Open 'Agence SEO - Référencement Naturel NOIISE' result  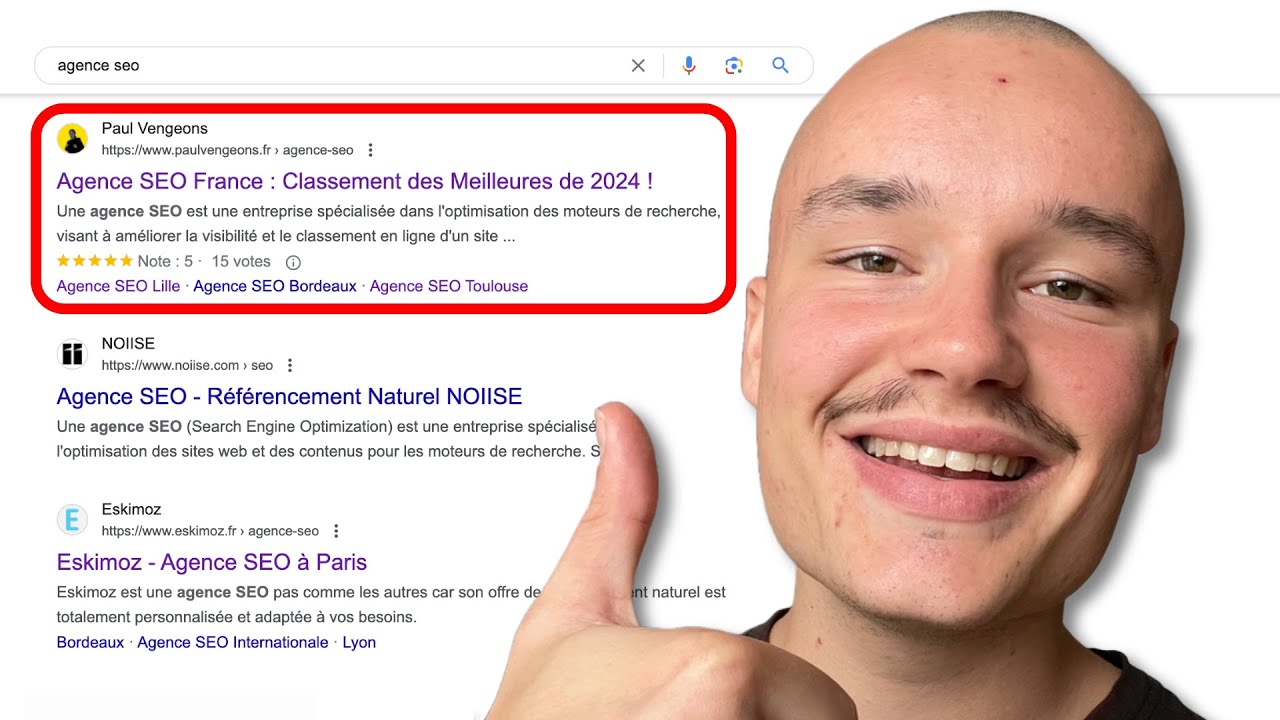290,396
